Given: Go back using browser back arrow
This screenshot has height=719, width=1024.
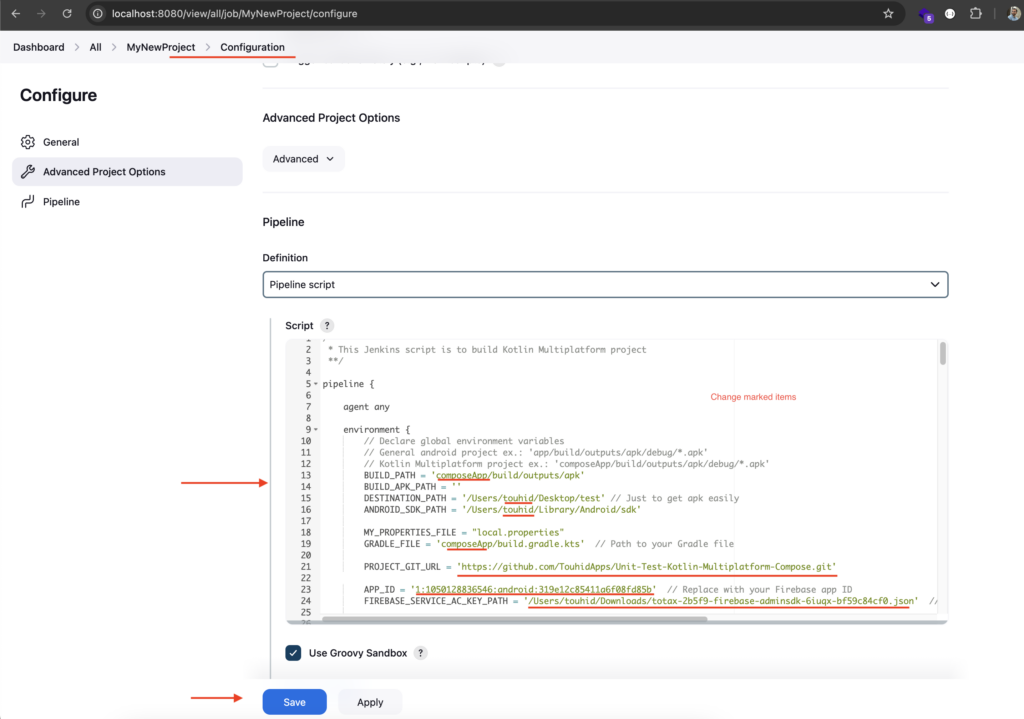Looking at the screenshot, I should (x=16, y=13).
